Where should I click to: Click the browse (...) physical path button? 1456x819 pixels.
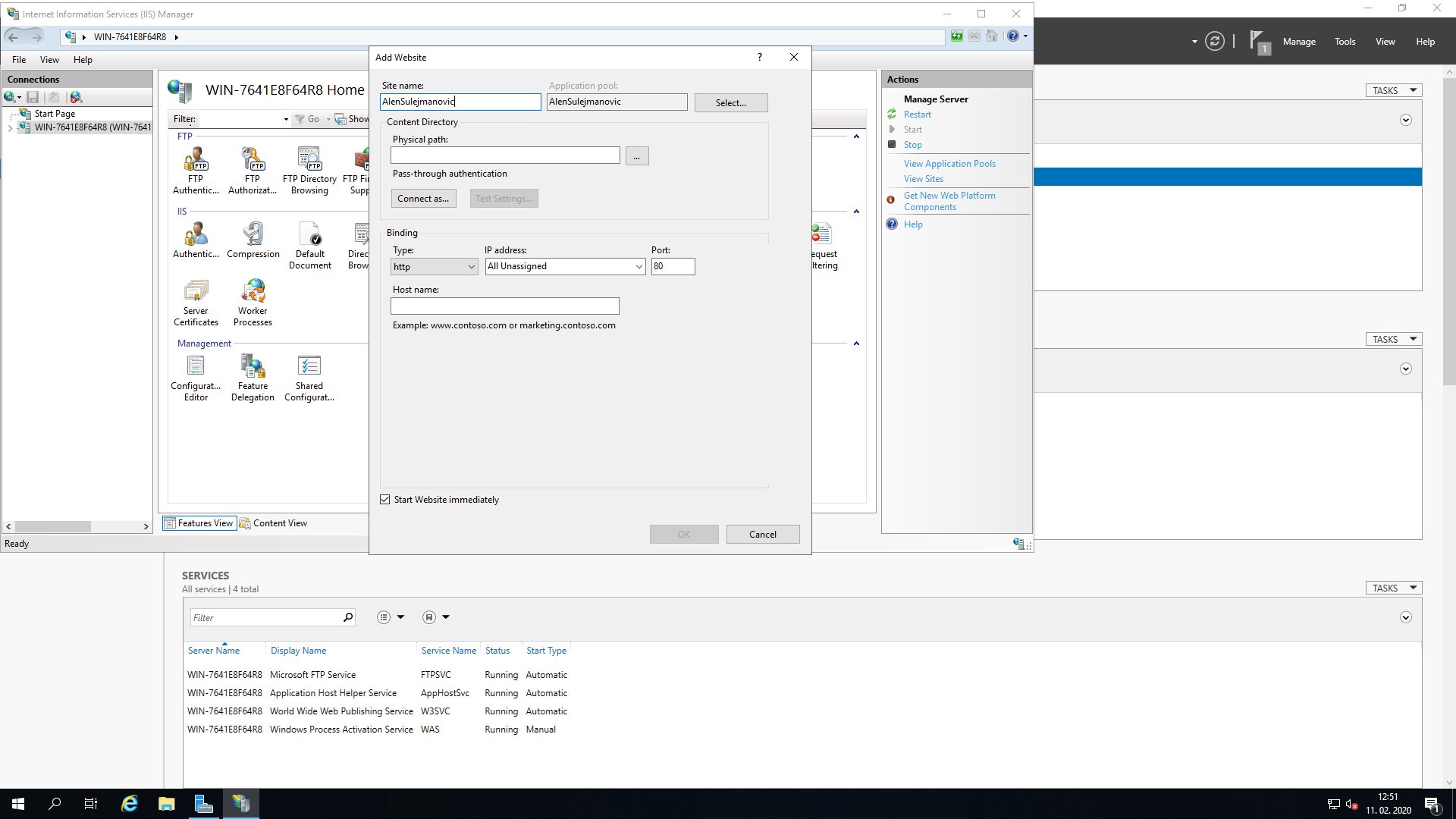(x=637, y=156)
